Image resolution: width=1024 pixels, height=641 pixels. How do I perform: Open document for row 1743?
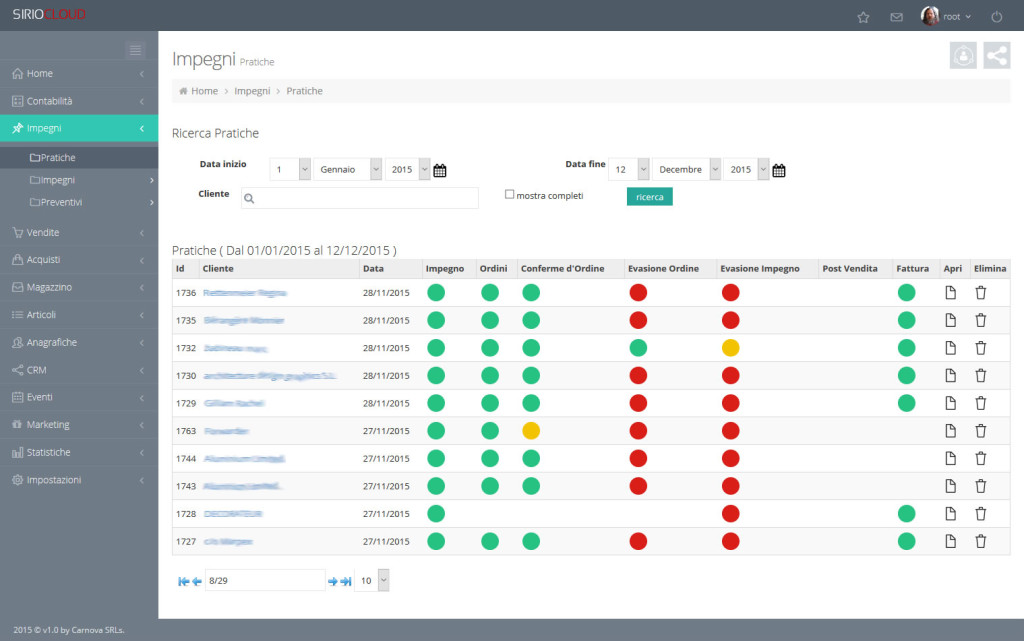950,486
